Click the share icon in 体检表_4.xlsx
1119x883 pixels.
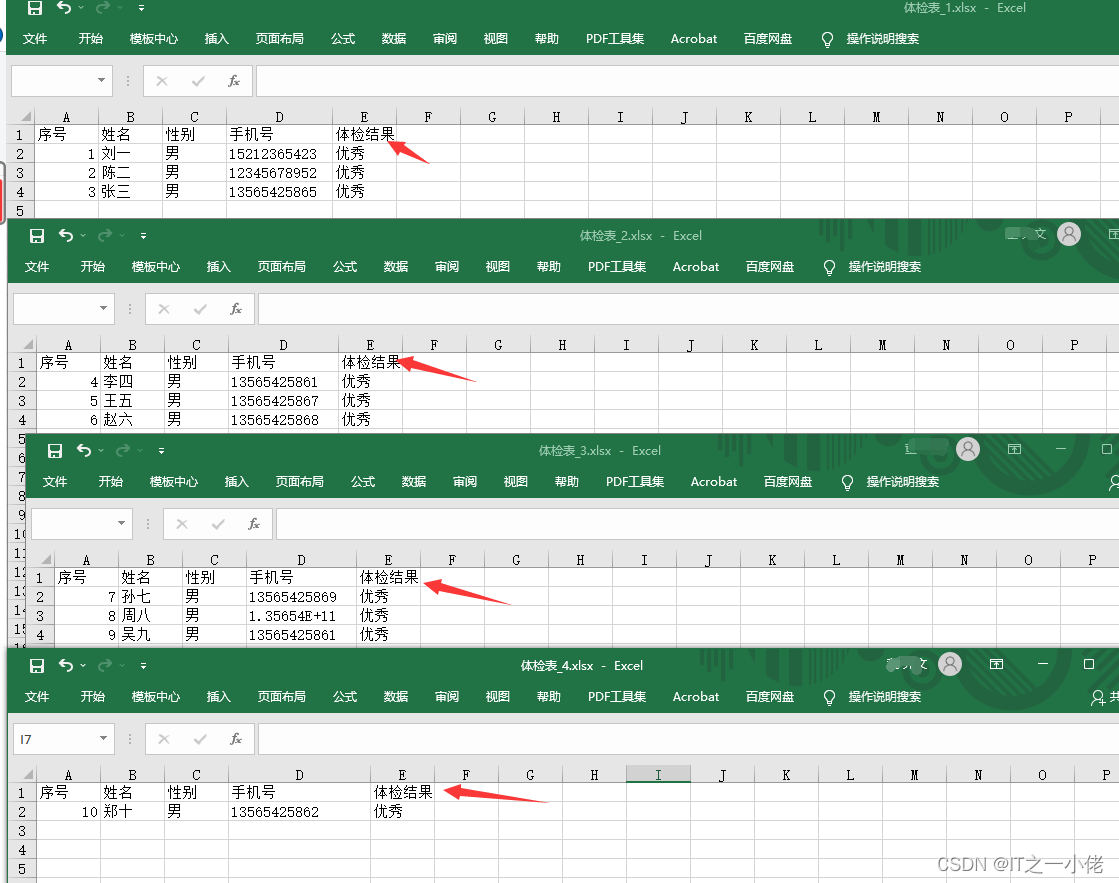(1098, 697)
